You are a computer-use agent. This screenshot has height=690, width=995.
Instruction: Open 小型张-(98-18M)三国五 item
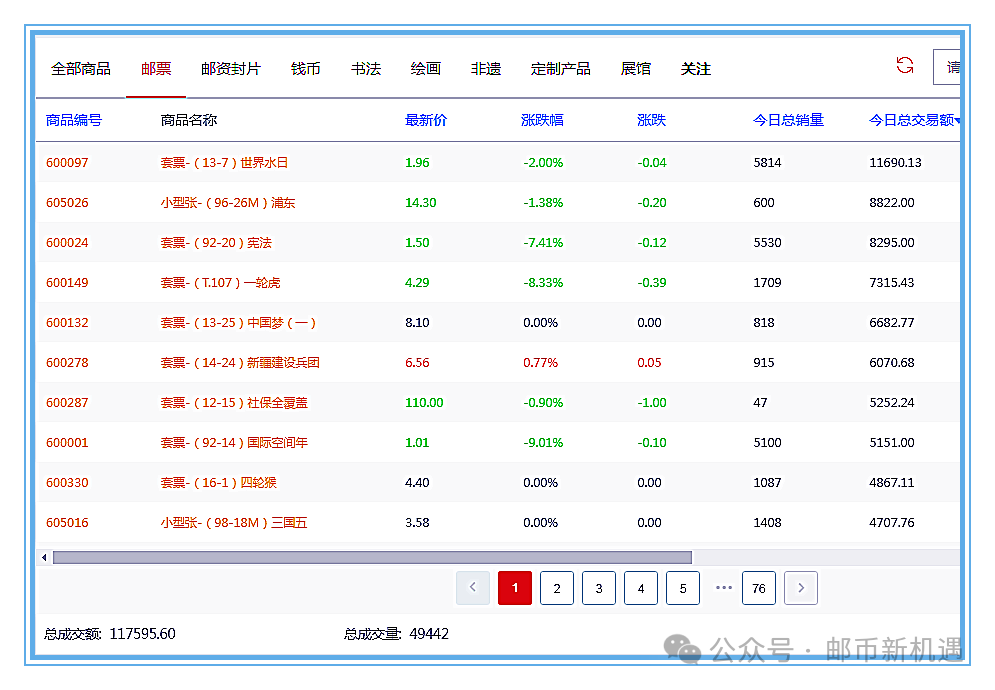(x=234, y=522)
